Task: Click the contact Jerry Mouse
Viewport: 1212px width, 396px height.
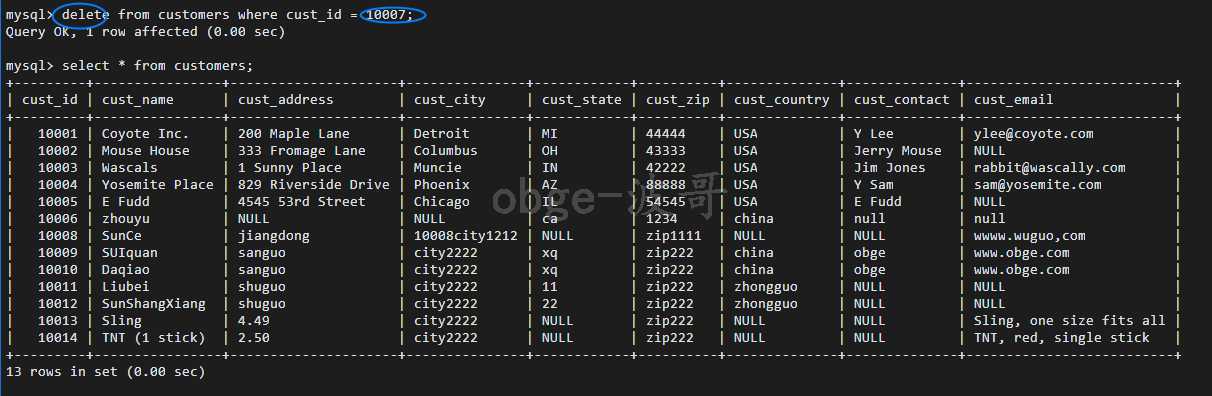Action: tap(898, 151)
